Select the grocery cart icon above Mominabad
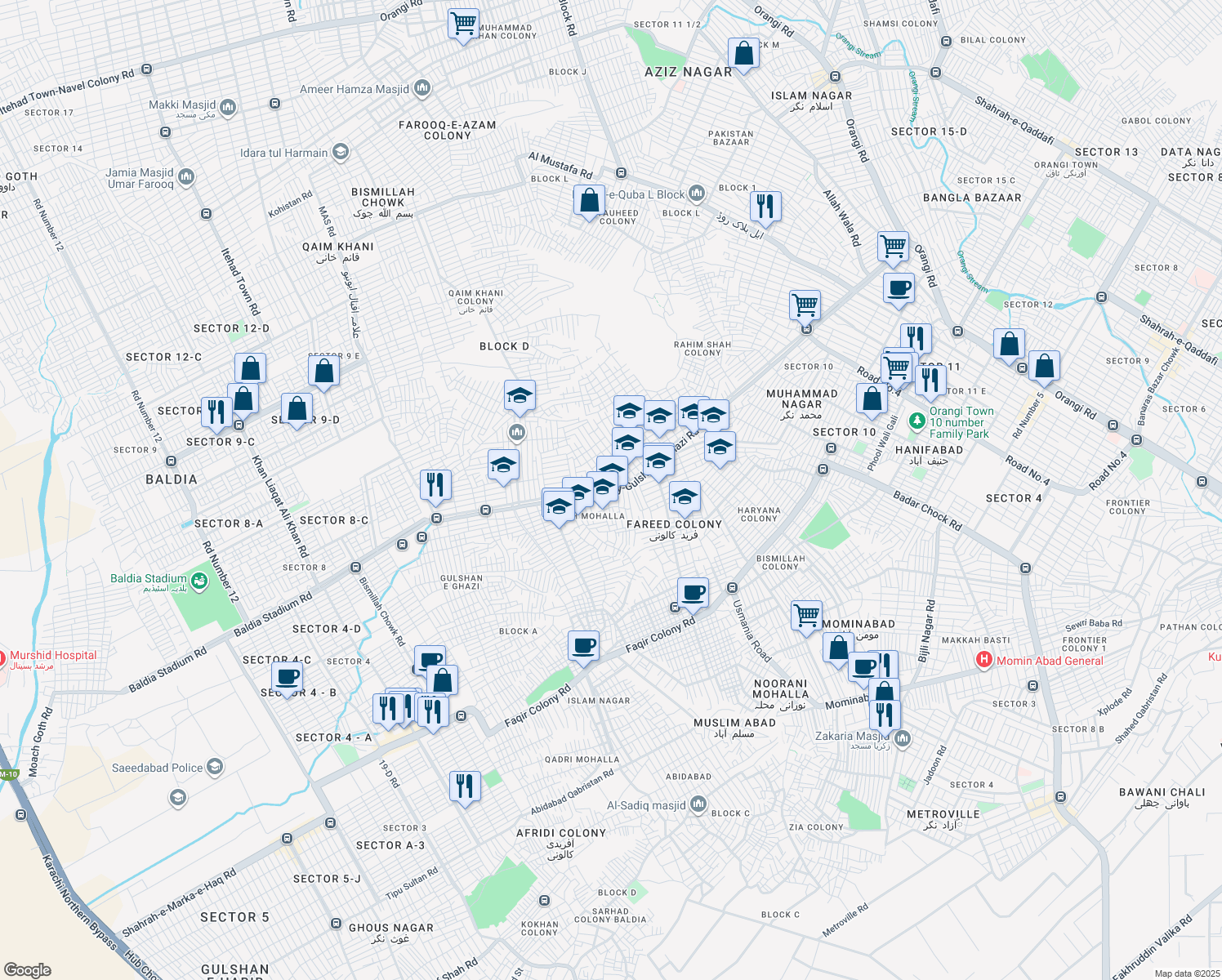 [x=805, y=614]
